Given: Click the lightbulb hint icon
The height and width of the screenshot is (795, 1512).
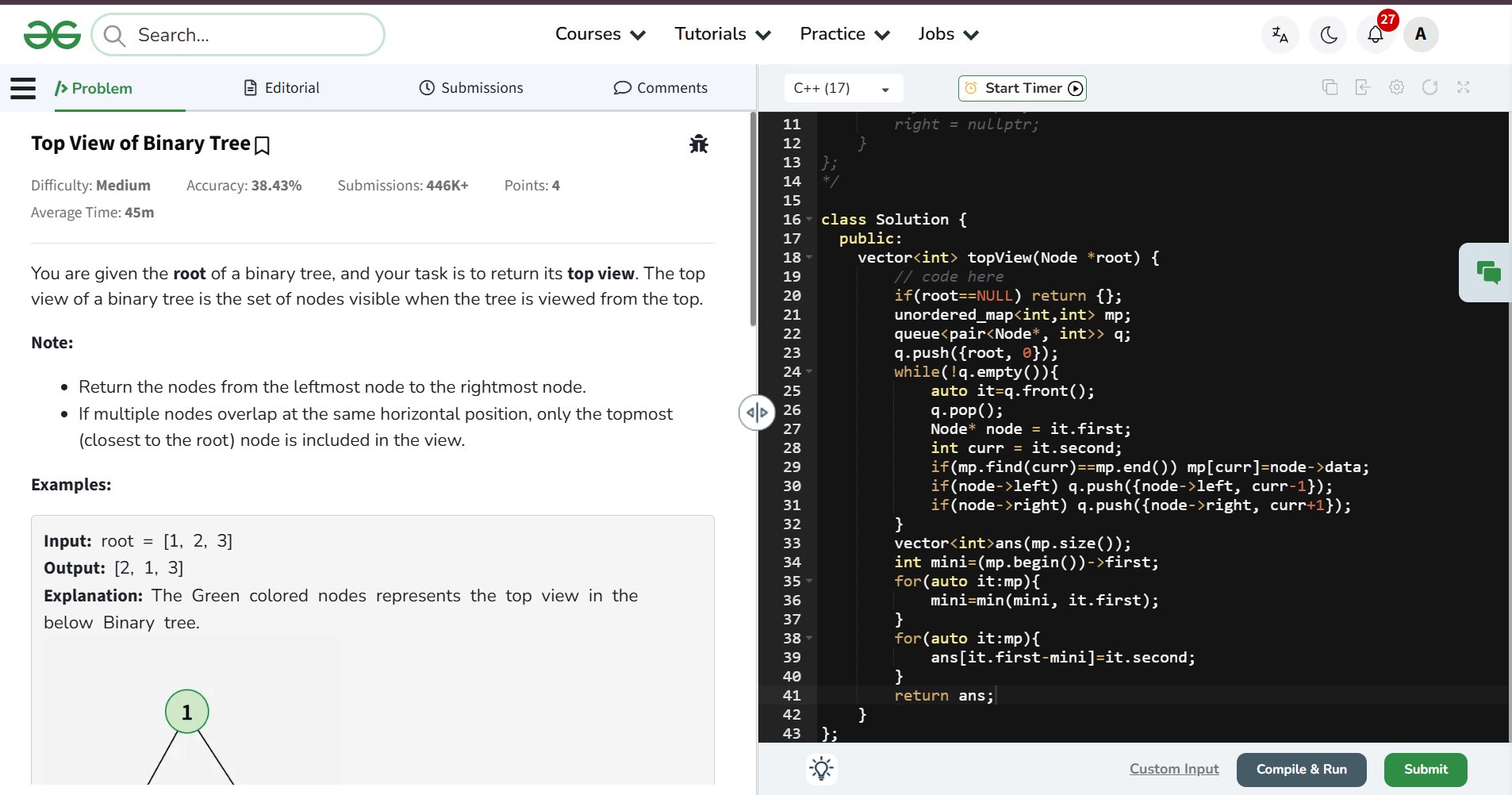Looking at the screenshot, I should coord(821,768).
